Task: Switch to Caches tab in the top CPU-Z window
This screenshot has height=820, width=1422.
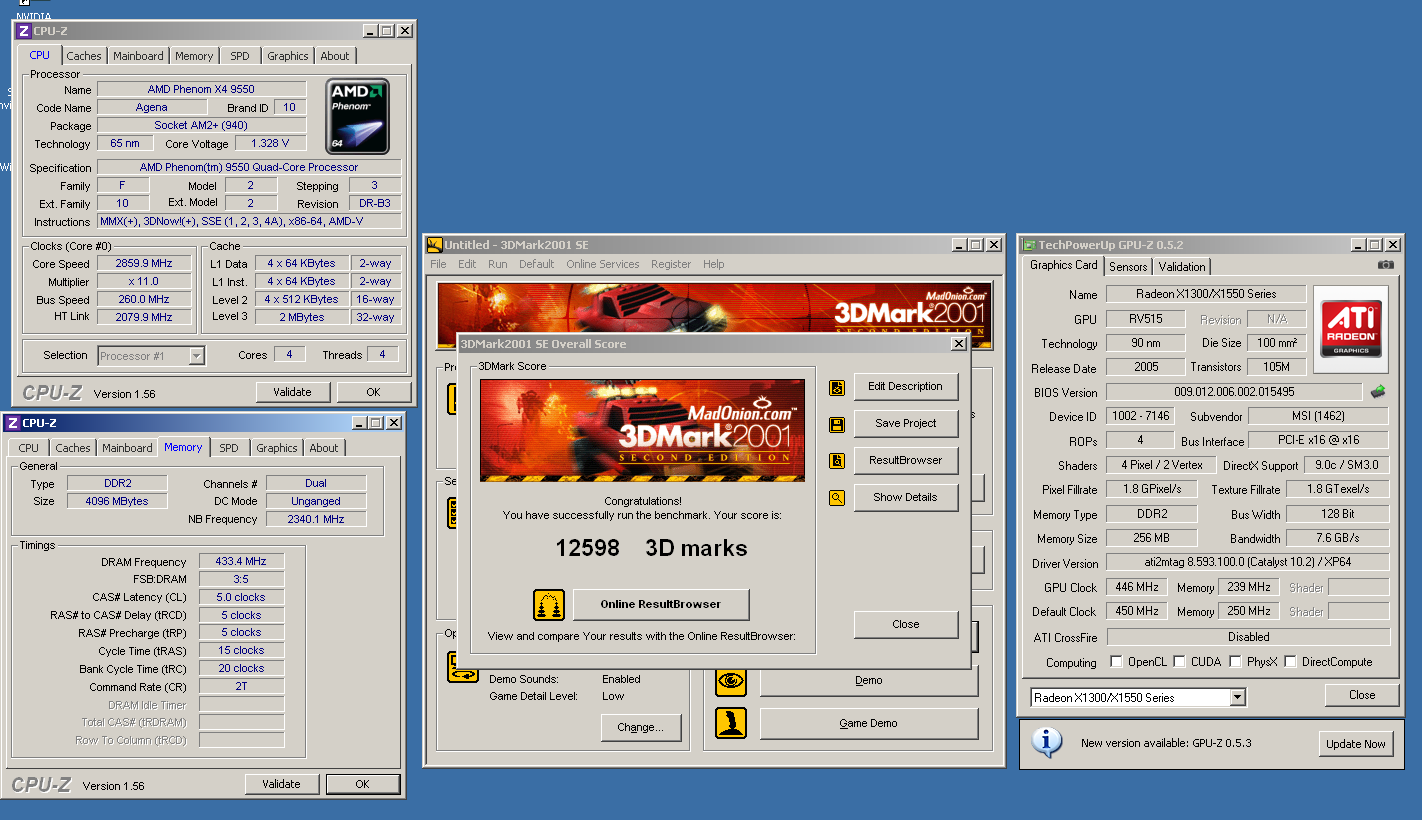Action: coord(84,56)
